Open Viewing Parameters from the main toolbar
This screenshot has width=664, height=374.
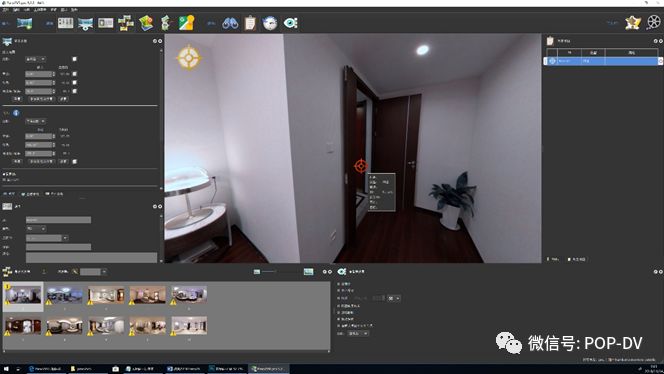[x=85, y=23]
